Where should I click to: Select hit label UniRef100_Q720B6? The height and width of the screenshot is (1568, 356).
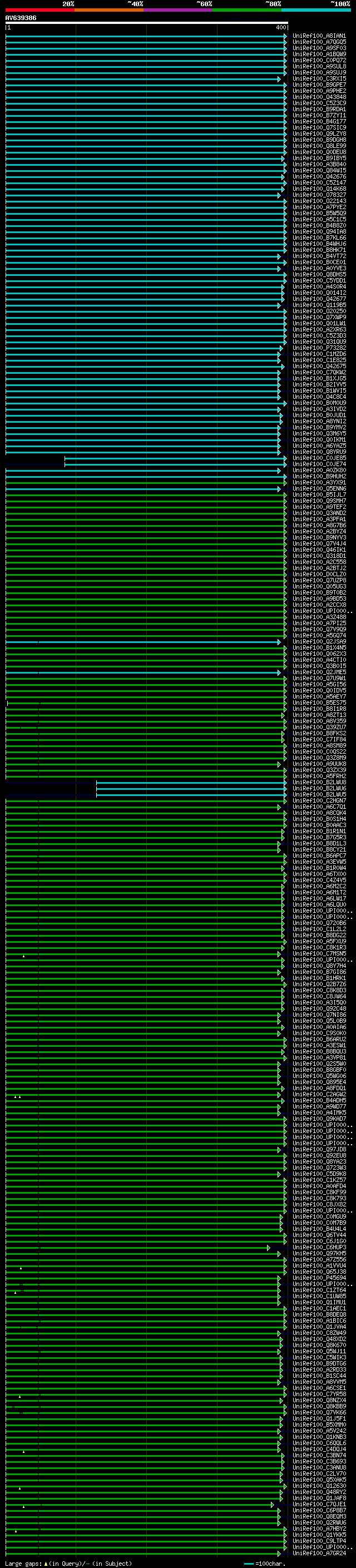tap(319, 923)
